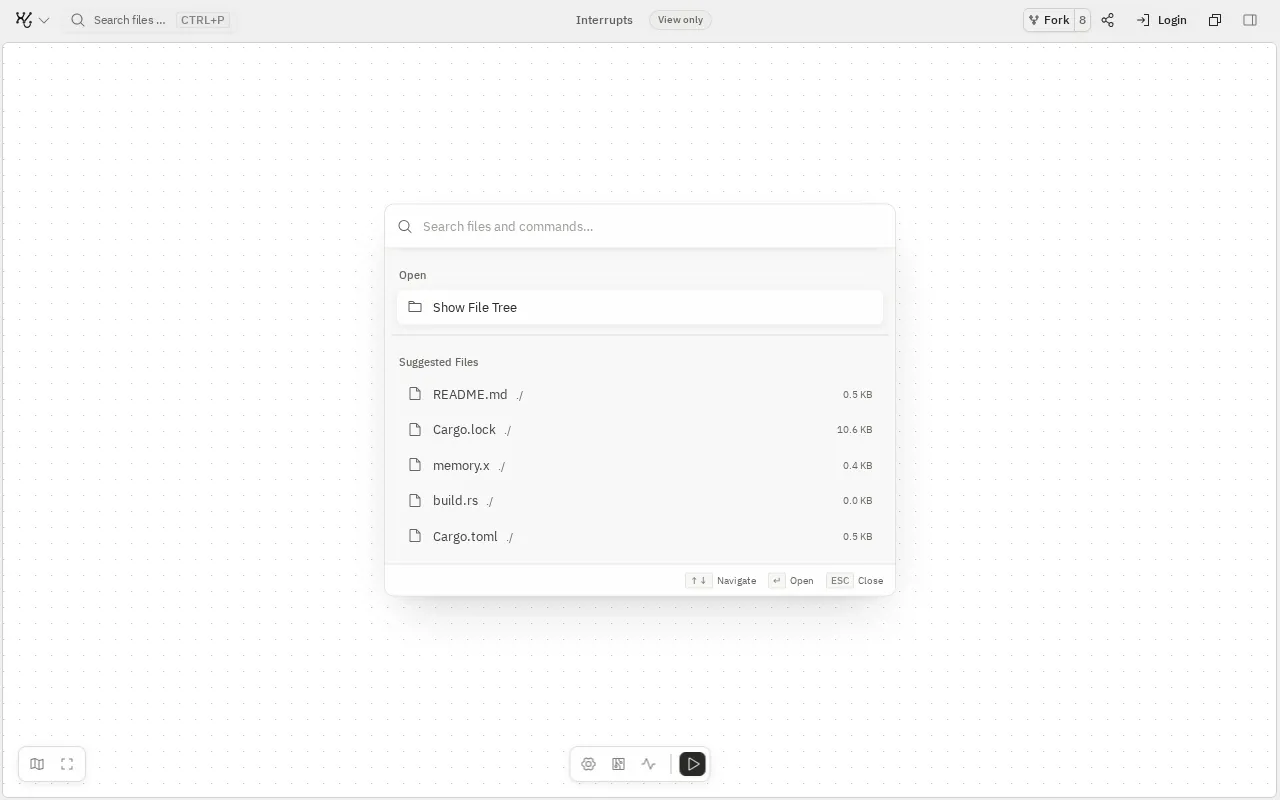This screenshot has width=1280, height=800.
Task: Click the Login button
Action: [x=1162, y=20]
